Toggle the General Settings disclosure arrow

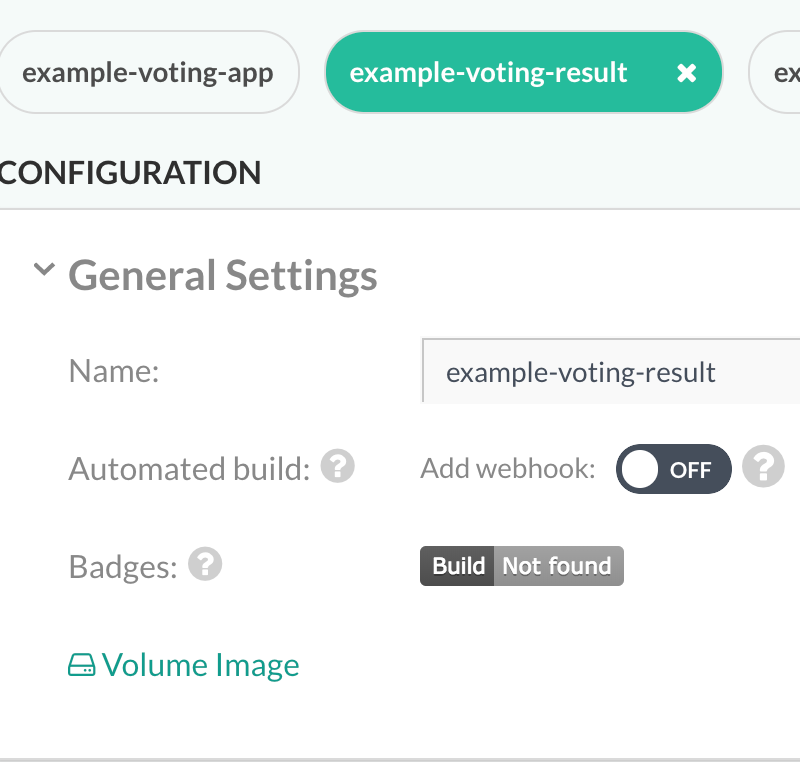pos(43,269)
